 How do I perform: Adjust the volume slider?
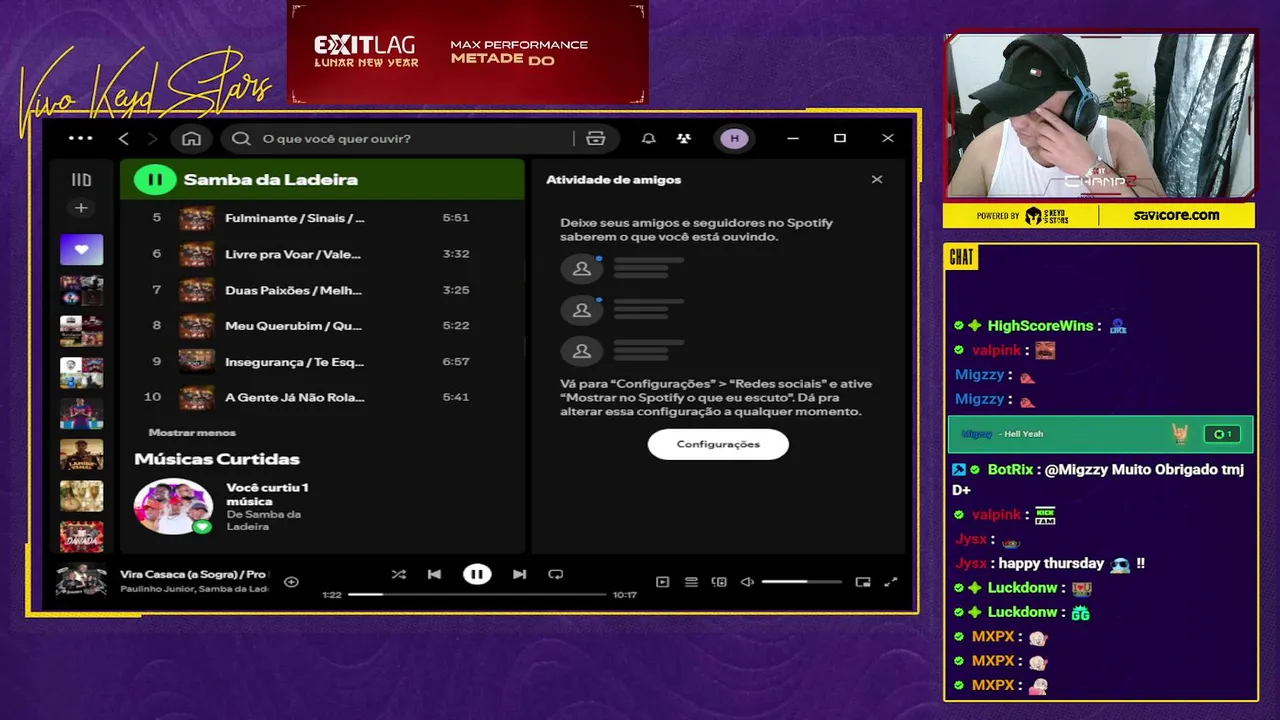point(801,582)
